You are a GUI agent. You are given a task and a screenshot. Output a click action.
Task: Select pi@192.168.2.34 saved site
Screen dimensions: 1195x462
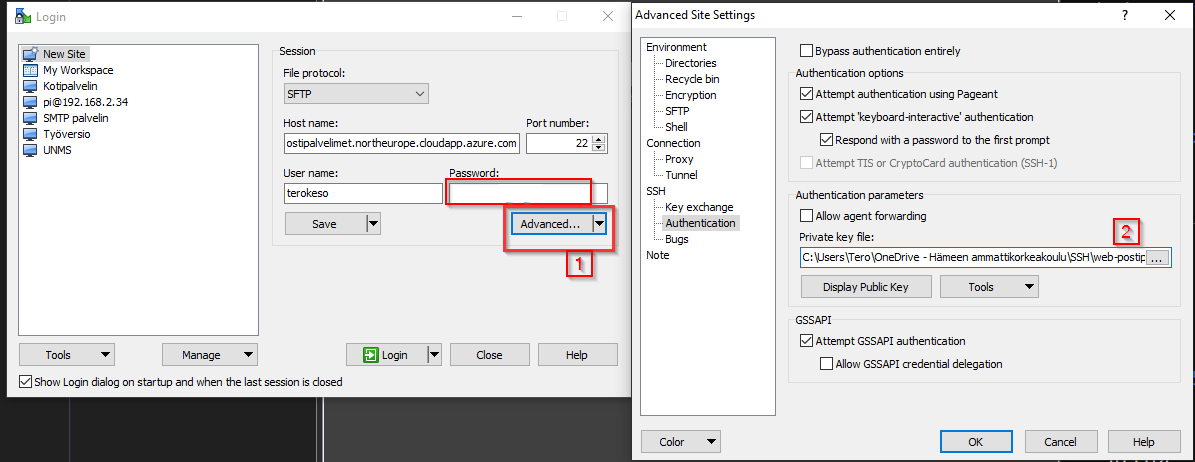click(x=85, y=102)
